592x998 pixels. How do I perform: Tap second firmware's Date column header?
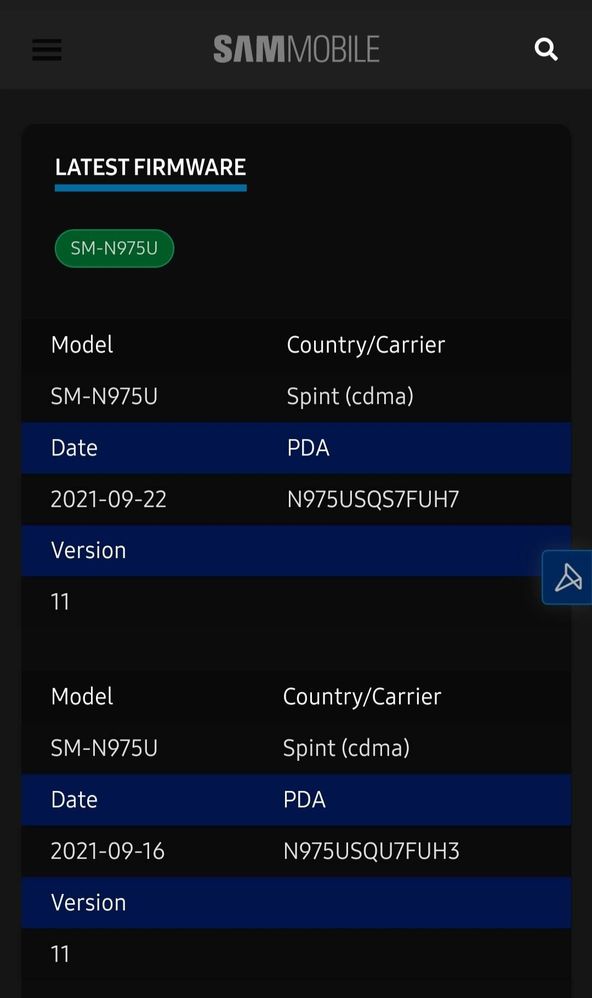[x=74, y=799]
